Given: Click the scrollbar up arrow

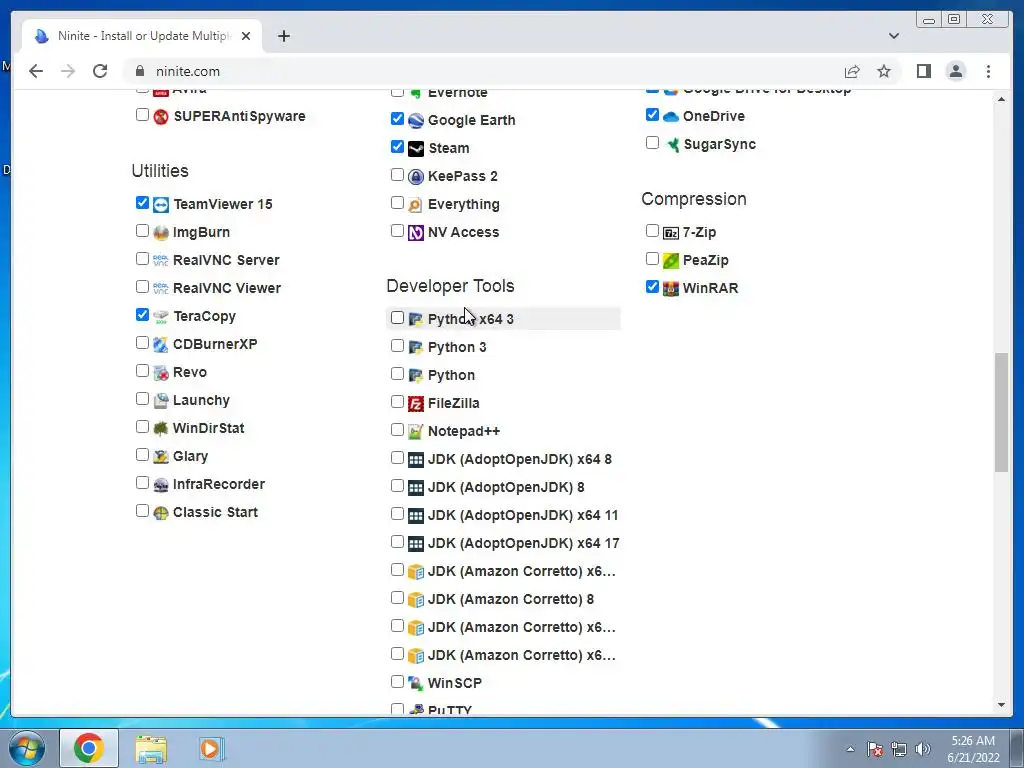Looking at the screenshot, I should (x=1001, y=99).
